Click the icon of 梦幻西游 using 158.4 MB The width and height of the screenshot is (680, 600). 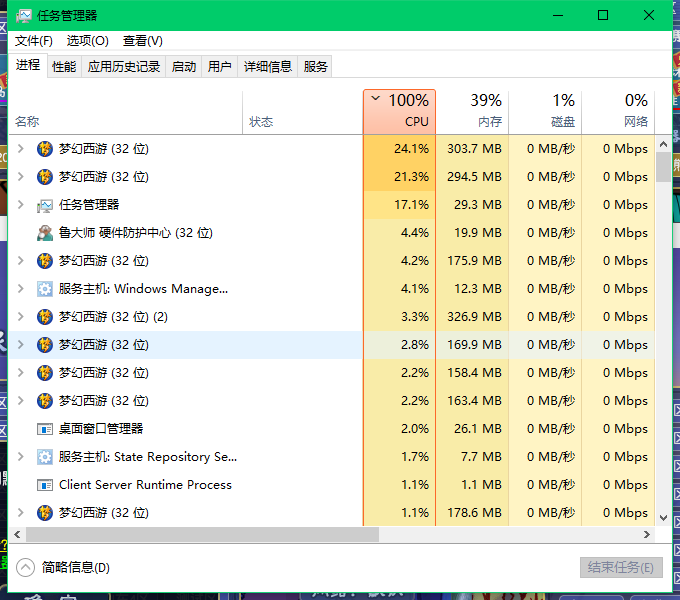[x=45, y=373]
